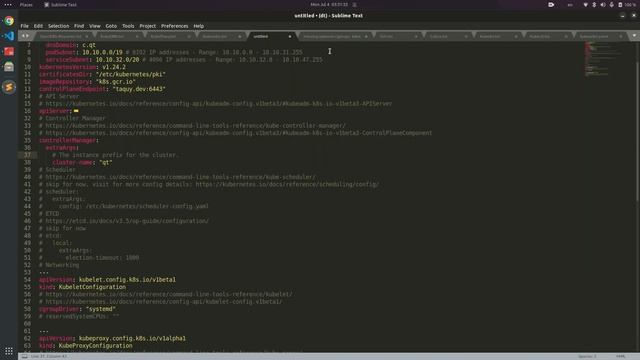Screen dimensions: 640x360
Task: Open the Find menu
Action: pyautogui.click(x=79, y=26)
